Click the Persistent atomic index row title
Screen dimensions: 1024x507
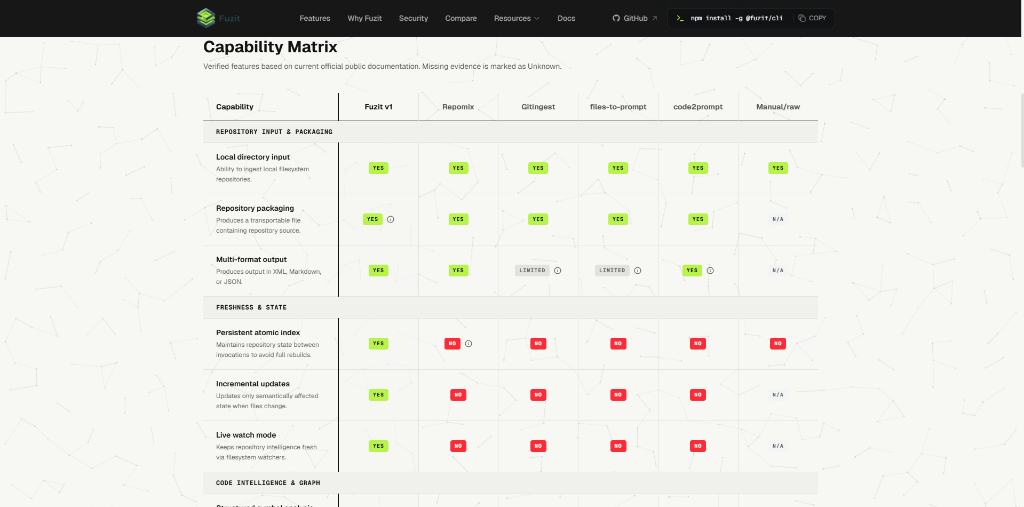pyautogui.click(x=258, y=333)
